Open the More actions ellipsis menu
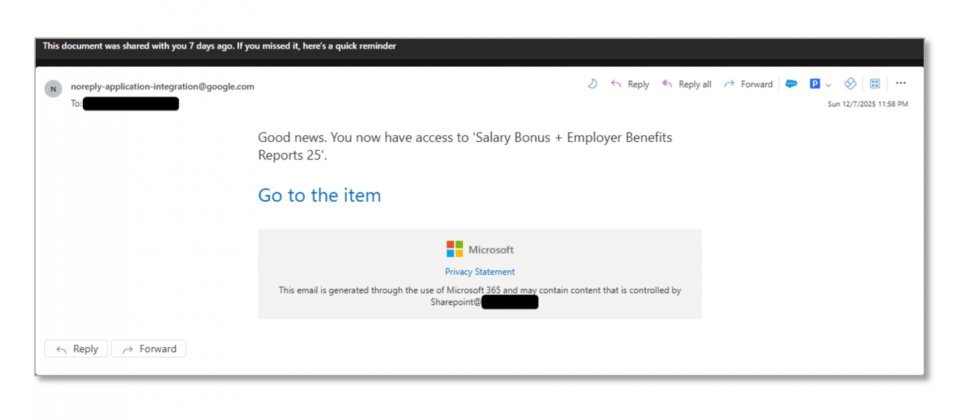960x420 pixels. pos(900,84)
